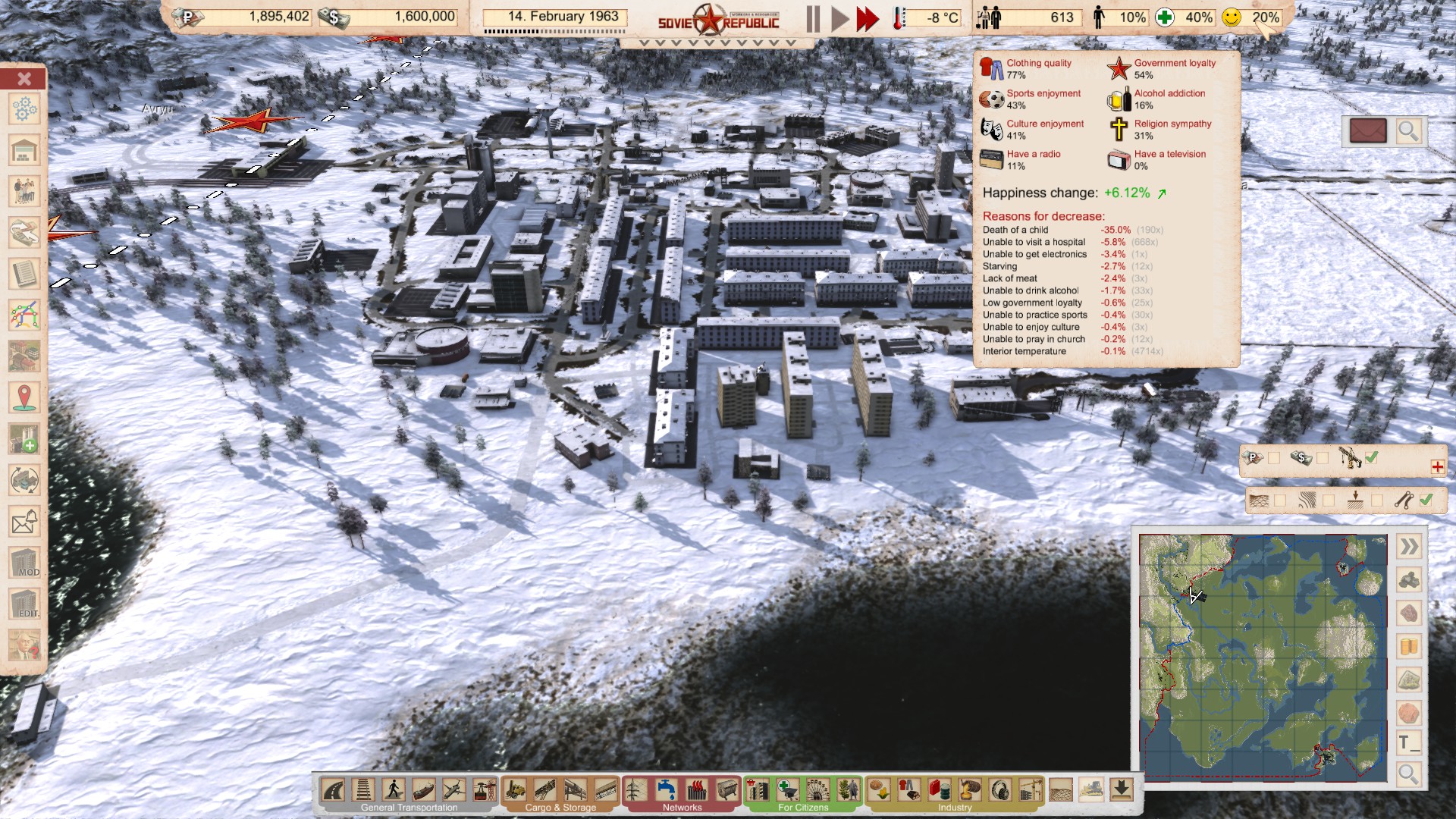Collapse the minimap with double chevron
1456x819 pixels.
click(1408, 547)
